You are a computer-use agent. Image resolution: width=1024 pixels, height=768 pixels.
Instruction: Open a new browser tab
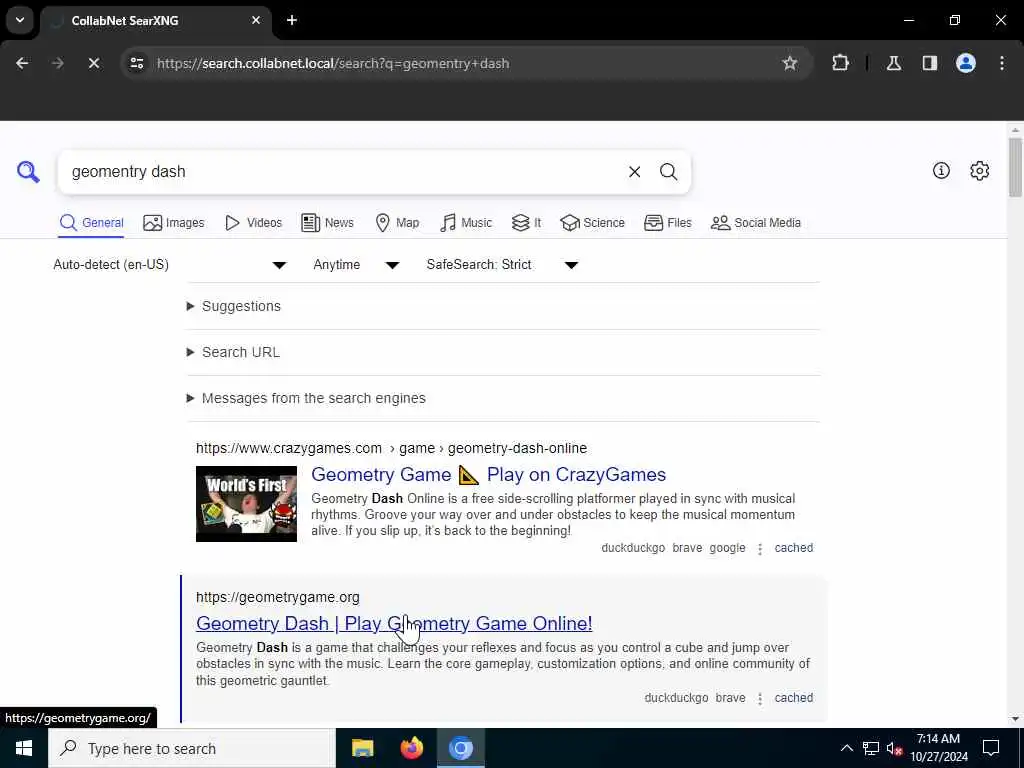point(292,20)
